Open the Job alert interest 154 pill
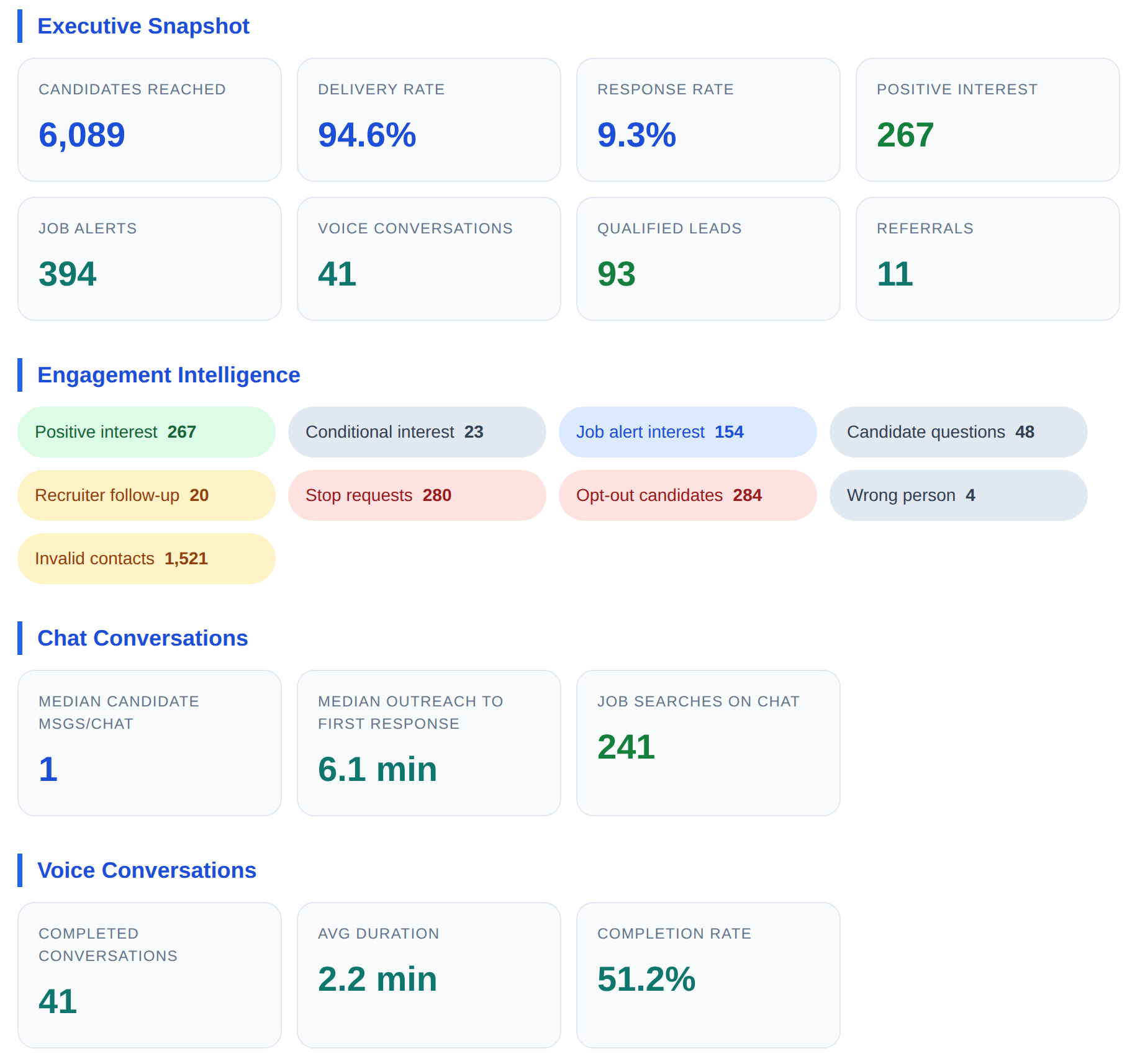 pos(688,432)
